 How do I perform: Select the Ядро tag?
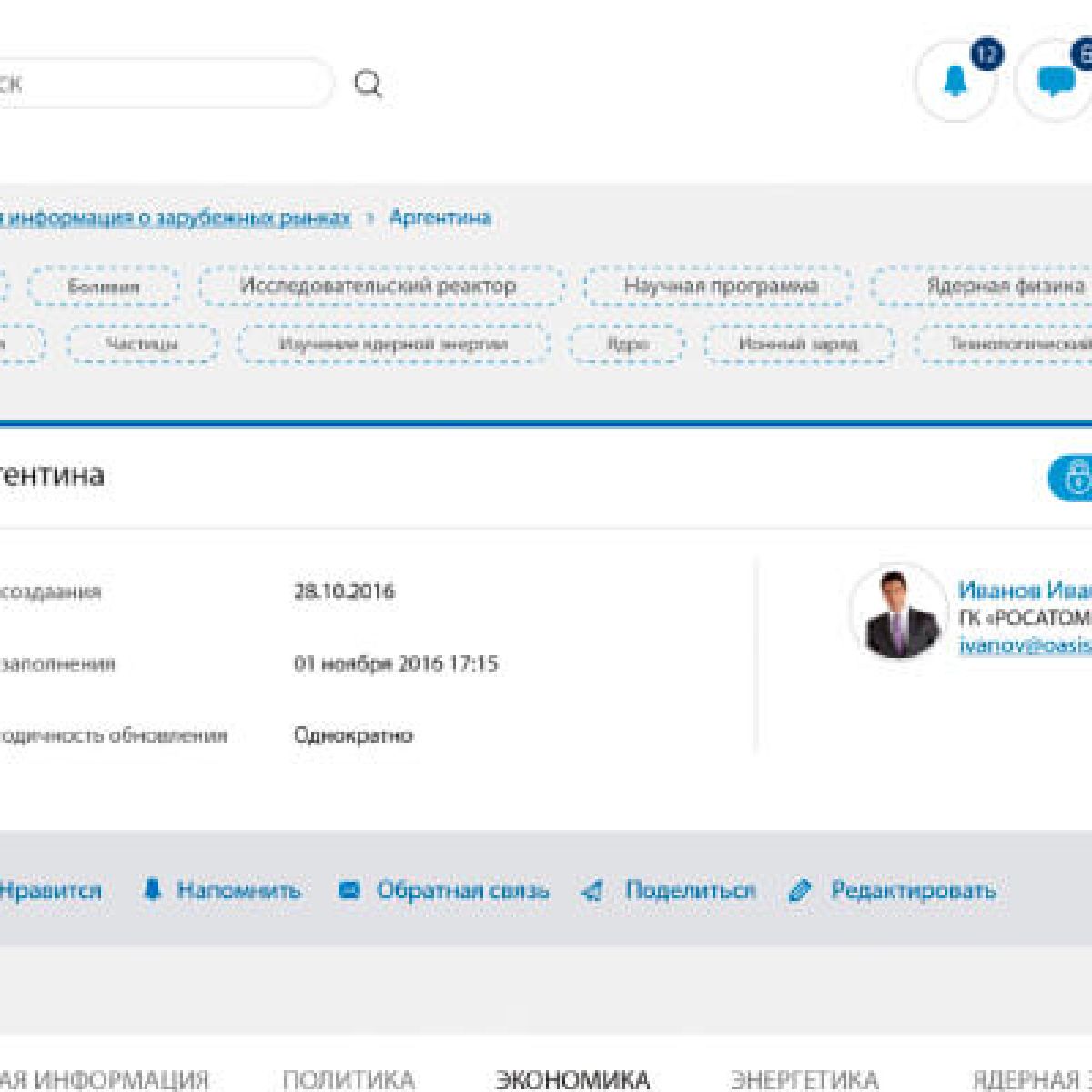(x=628, y=344)
